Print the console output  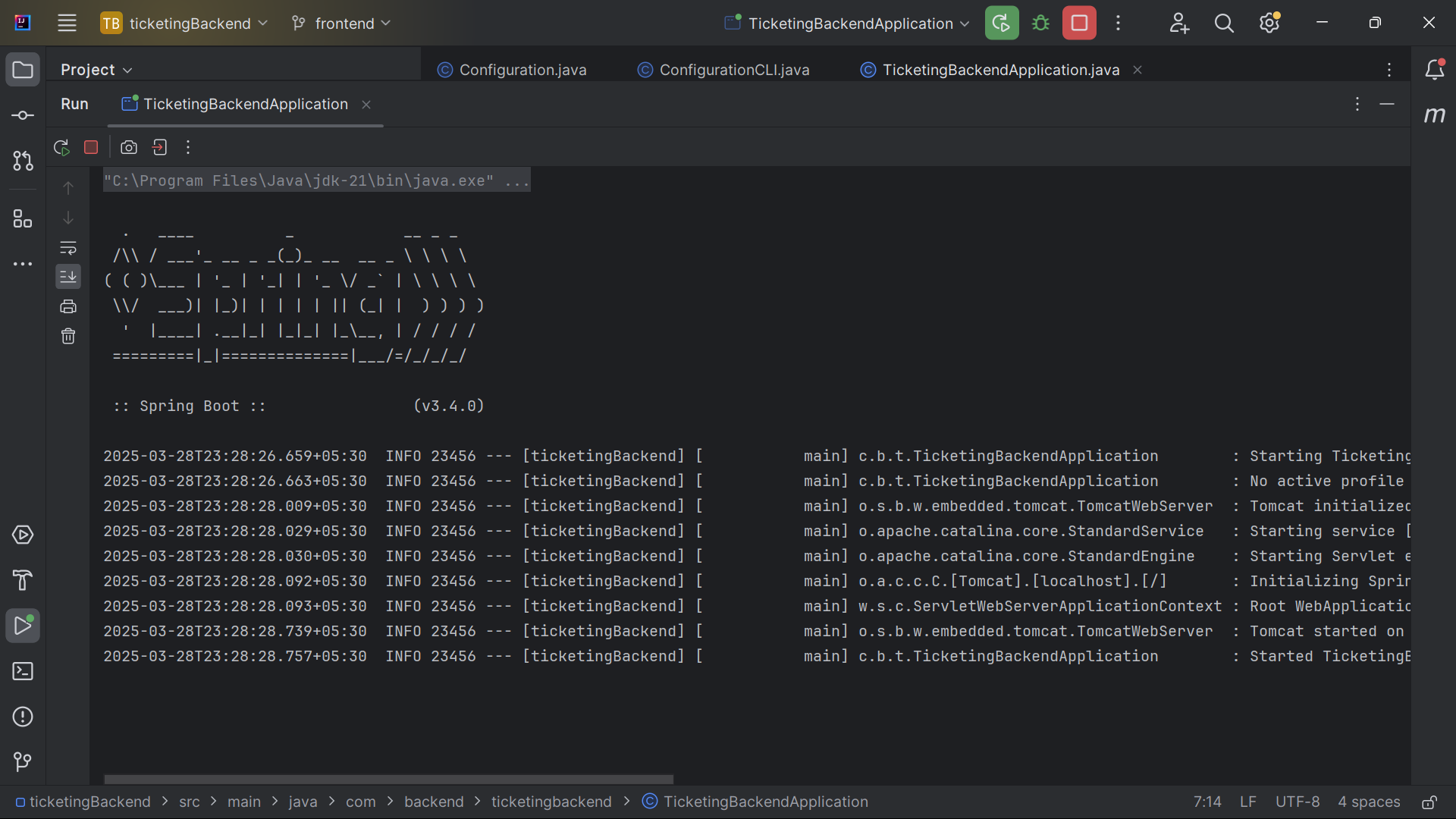68,306
